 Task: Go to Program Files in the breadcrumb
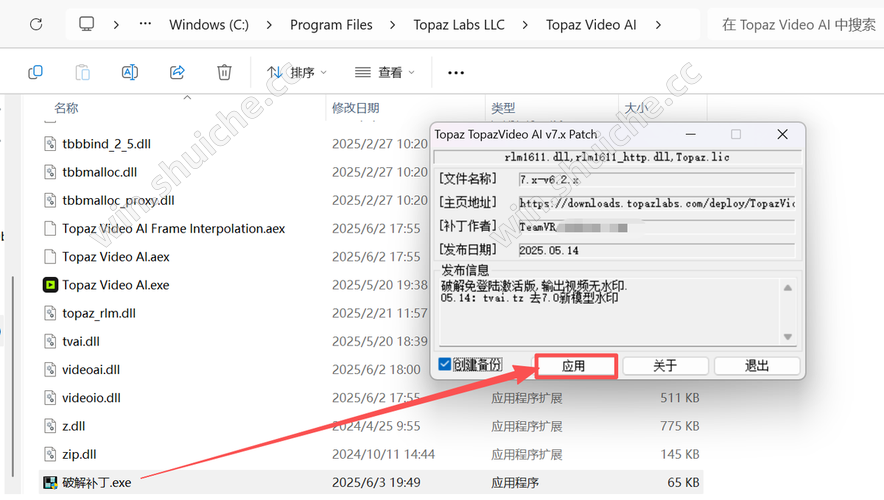(x=331, y=25)
